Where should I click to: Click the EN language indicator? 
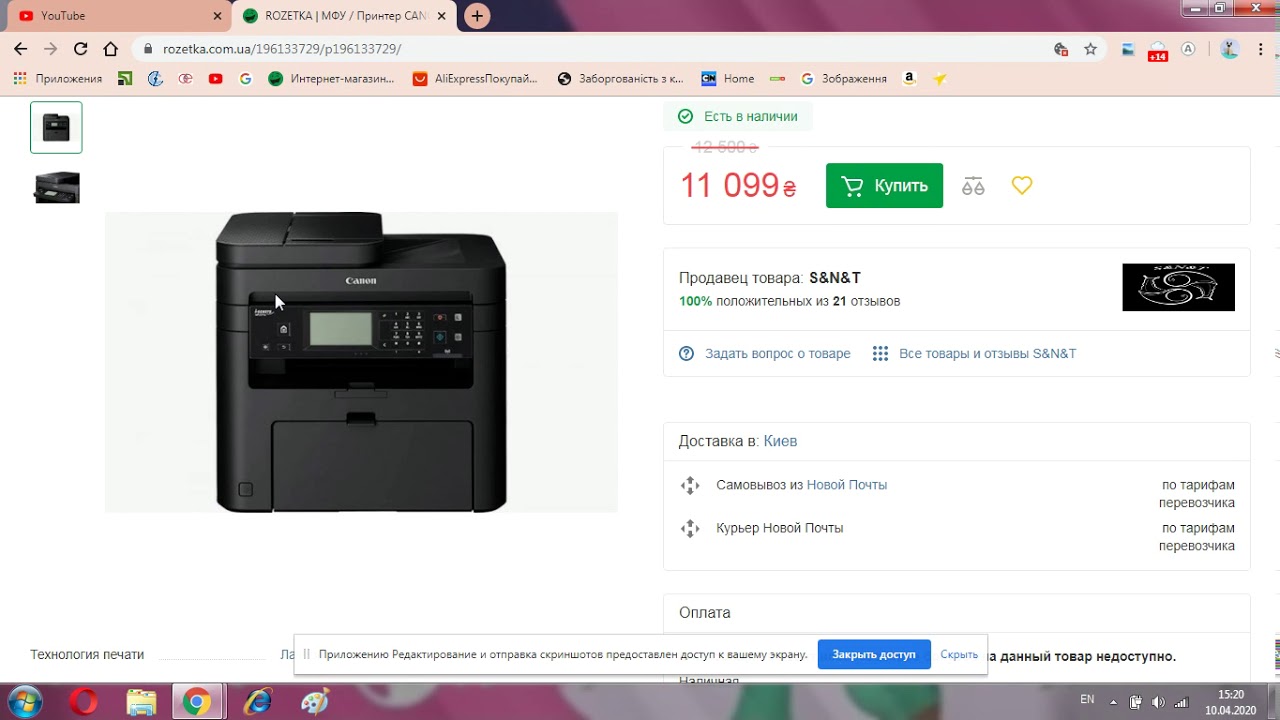pos(1087,700)
